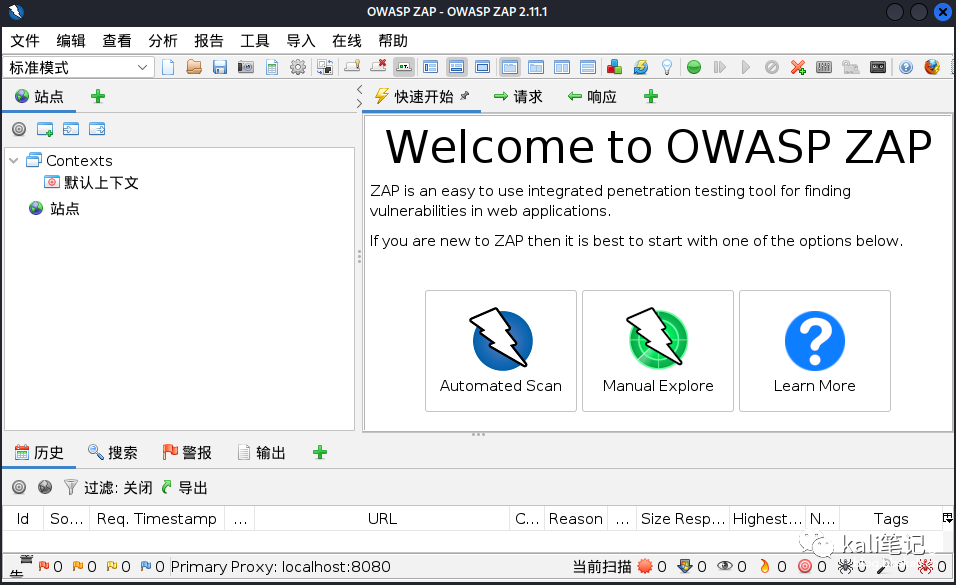Launch the Firefox browser icon in toolbar
Screen dimensions: 956x585
point(932,67)
